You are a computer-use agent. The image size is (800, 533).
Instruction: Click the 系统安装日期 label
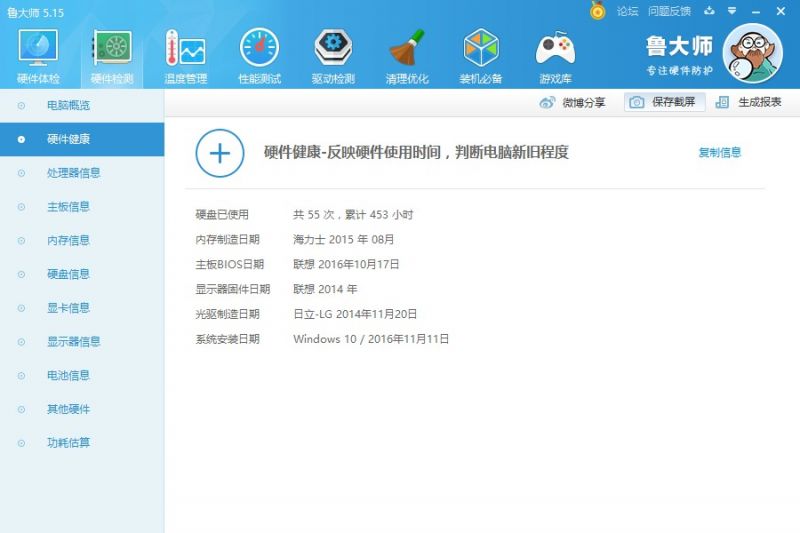228,339
